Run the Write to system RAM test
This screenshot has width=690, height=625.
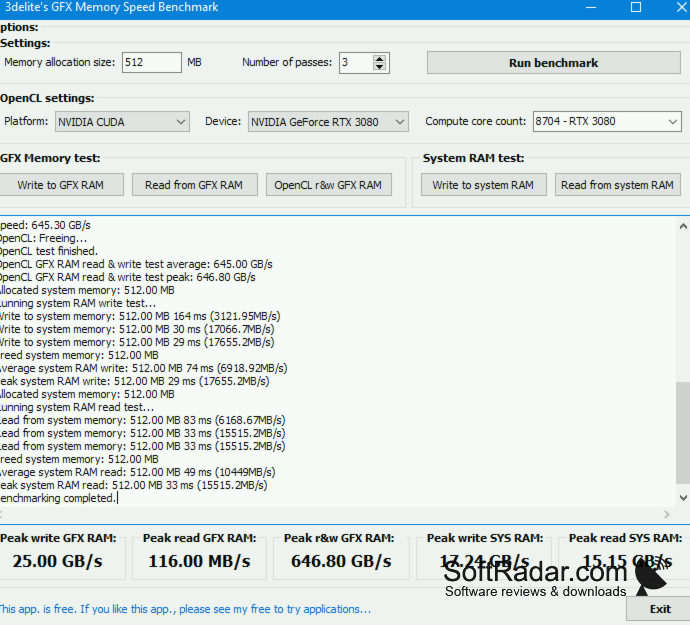(484, 185)
